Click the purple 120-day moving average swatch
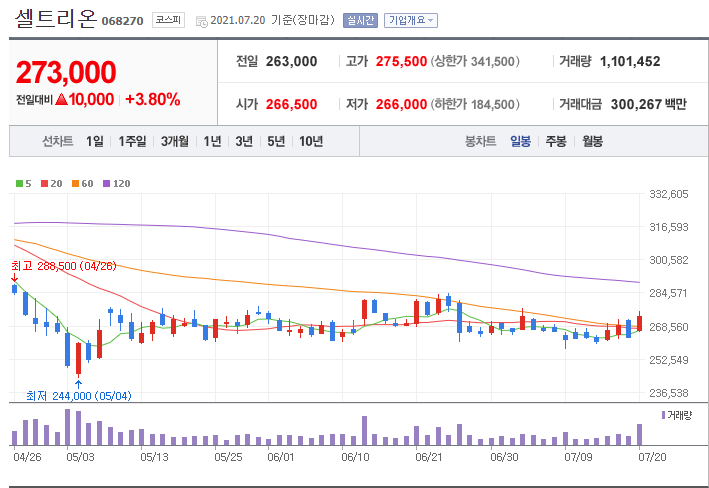 pyautogui.click(x=107, y=184)
